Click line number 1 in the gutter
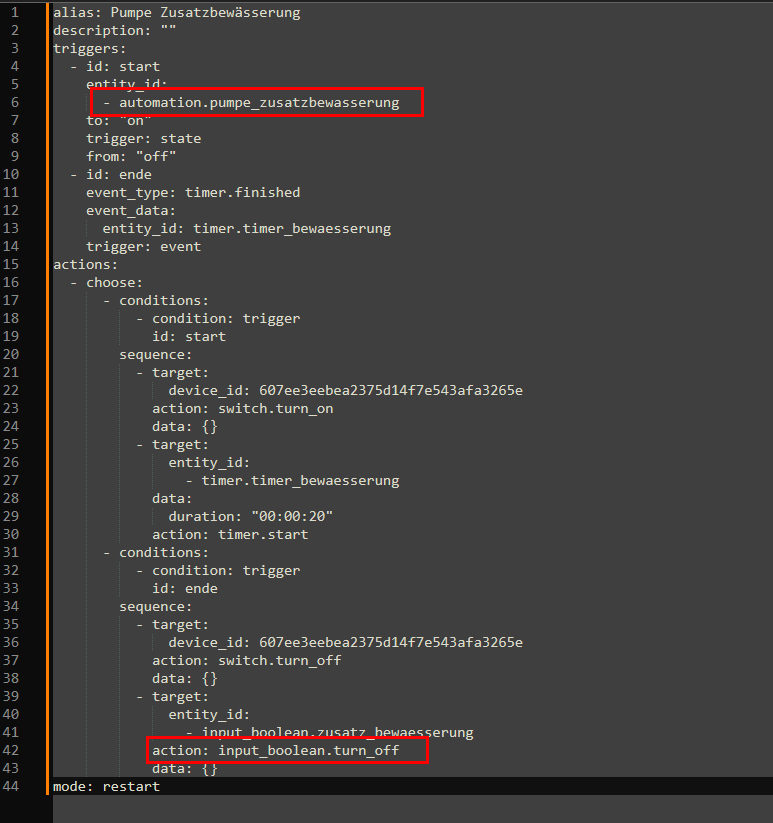 pyautogui.click(x=12, y=13)
